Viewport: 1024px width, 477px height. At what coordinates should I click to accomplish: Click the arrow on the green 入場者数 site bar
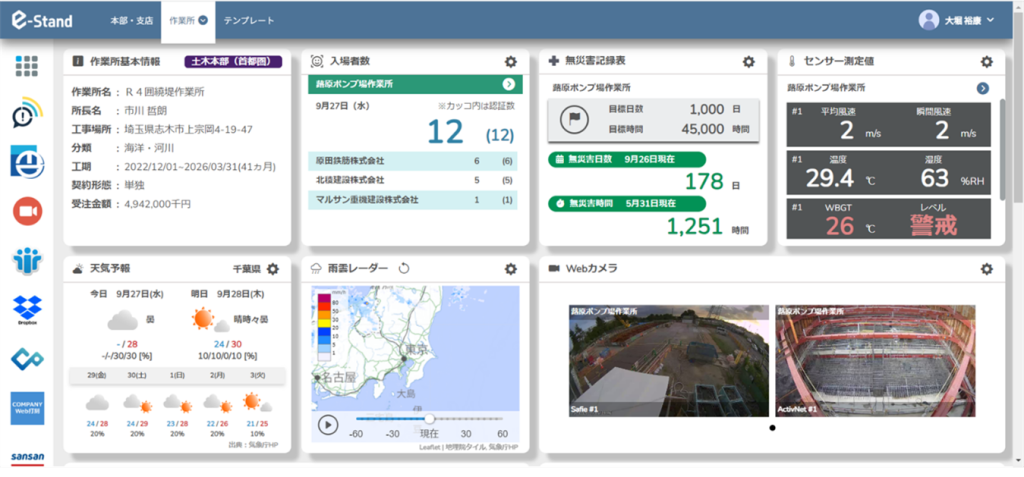508,85
